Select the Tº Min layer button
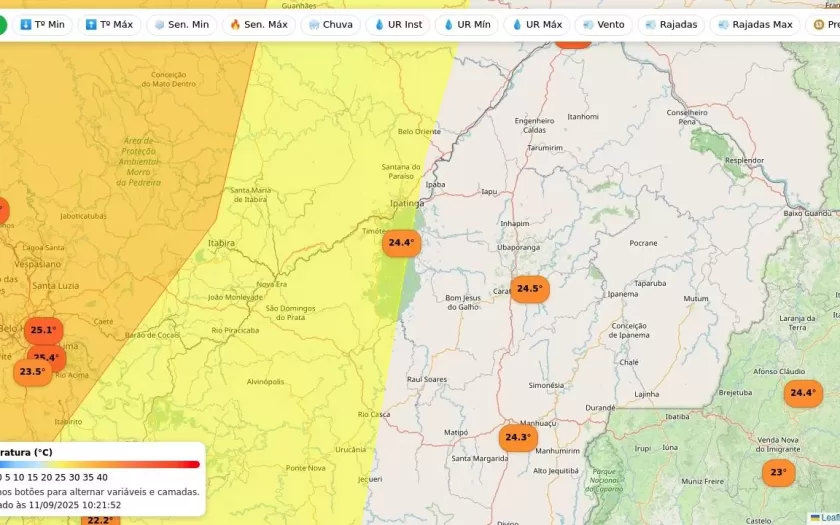 coord(42,24)
